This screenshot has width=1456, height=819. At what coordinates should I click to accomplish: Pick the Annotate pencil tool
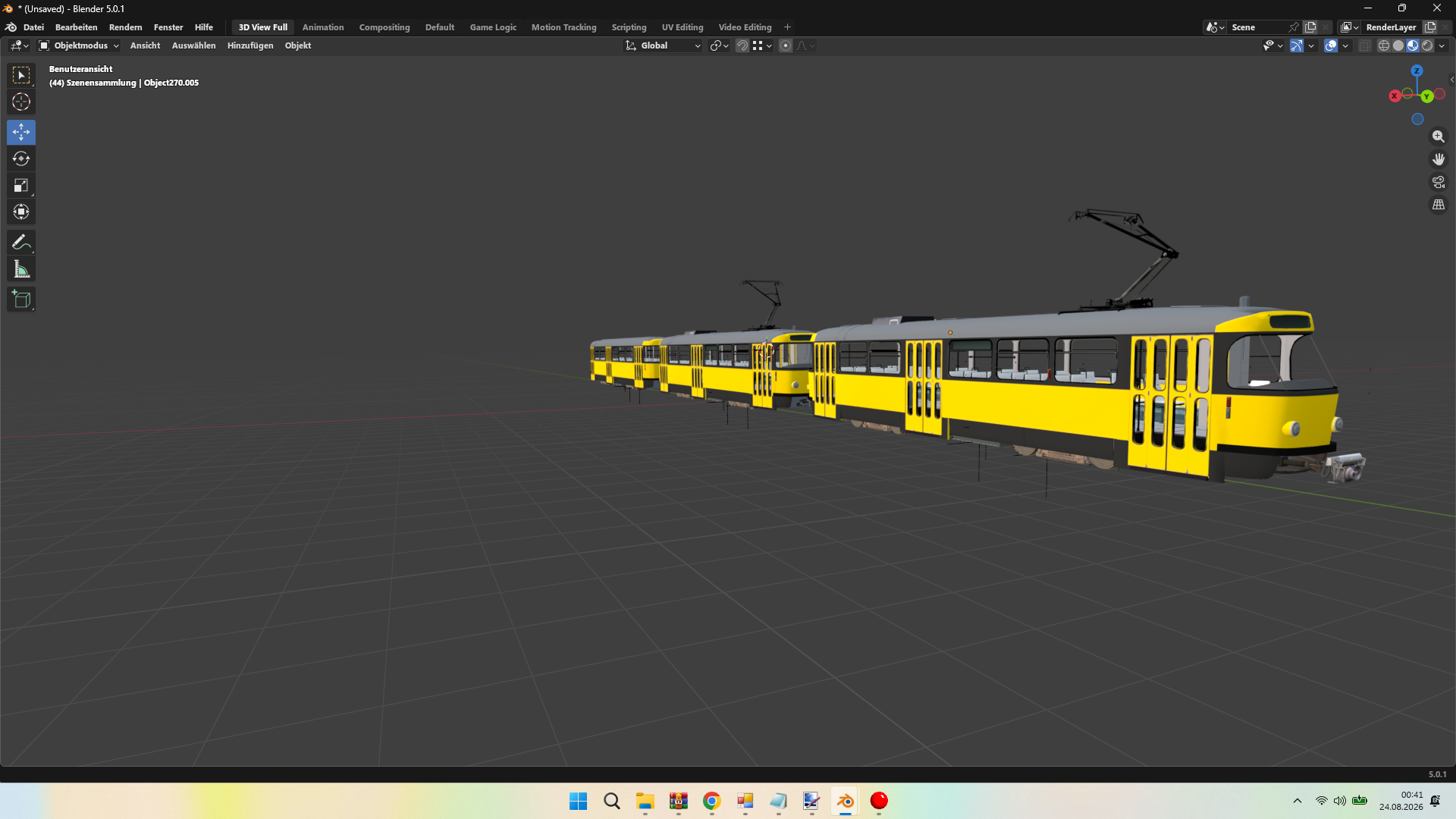pos(21,243)
